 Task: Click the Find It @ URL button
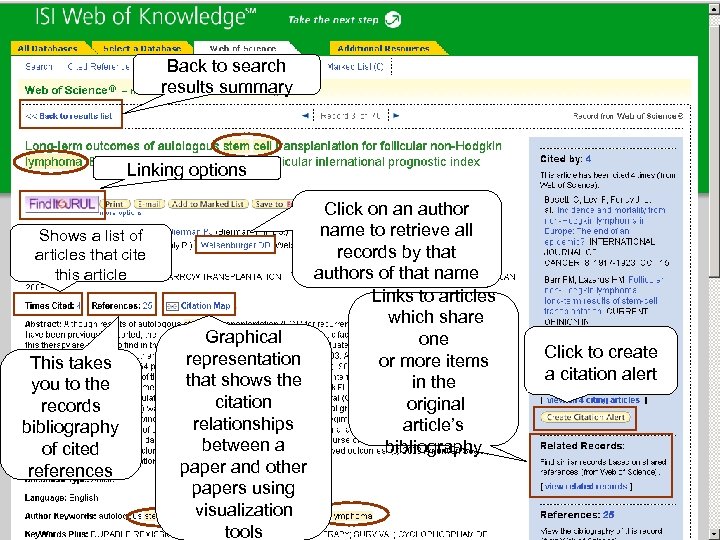[62, 204]
